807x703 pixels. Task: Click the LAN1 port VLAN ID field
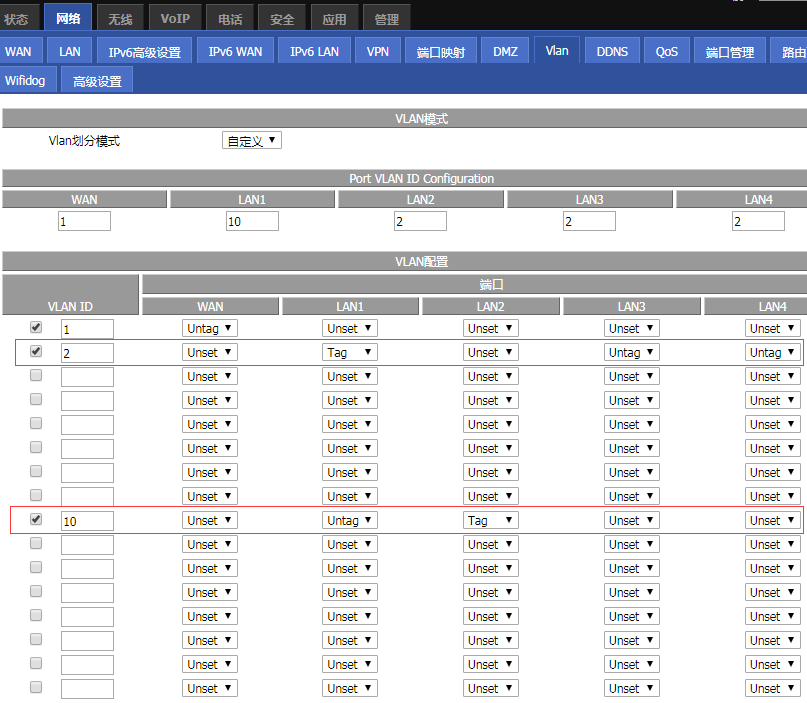tap(252, 221)
